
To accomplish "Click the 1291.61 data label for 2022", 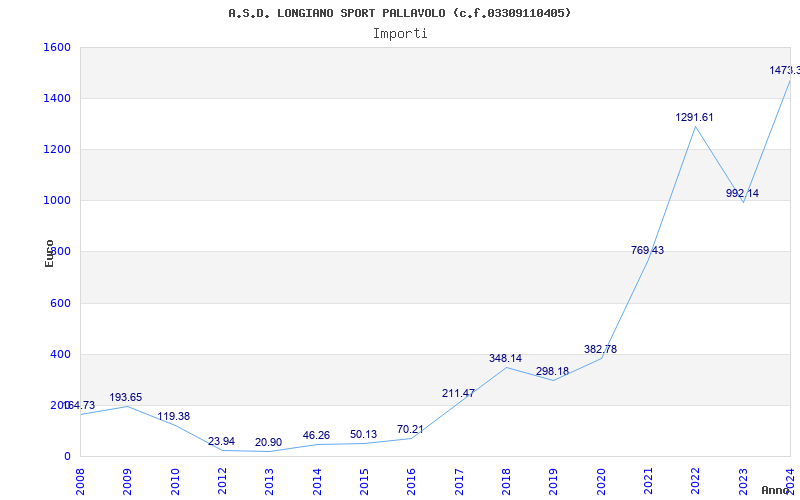I will tap(694, 117).
